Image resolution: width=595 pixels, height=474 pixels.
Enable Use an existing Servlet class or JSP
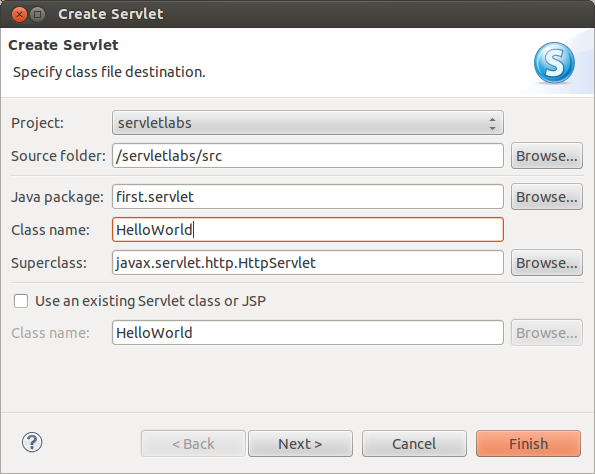21,301
